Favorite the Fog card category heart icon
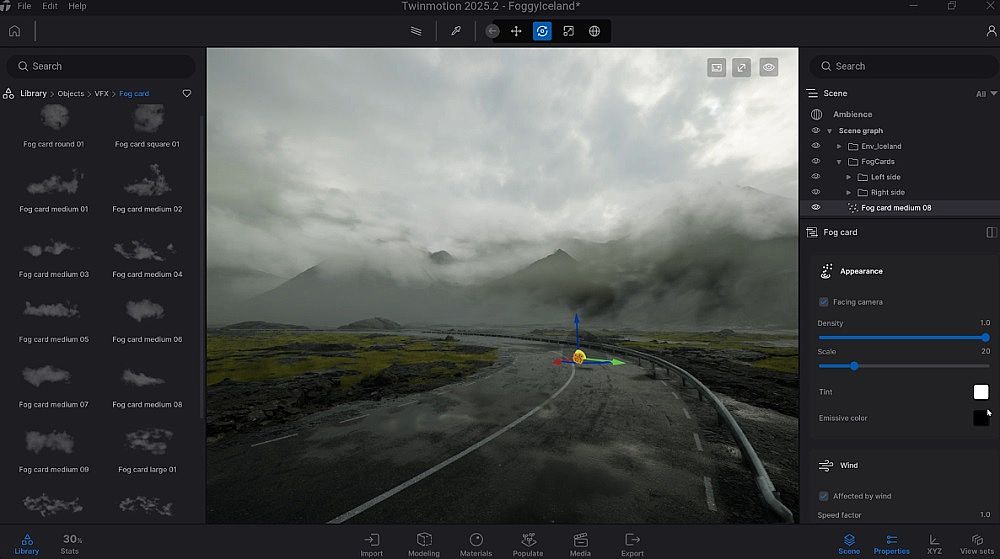 [x=186, y=94]
